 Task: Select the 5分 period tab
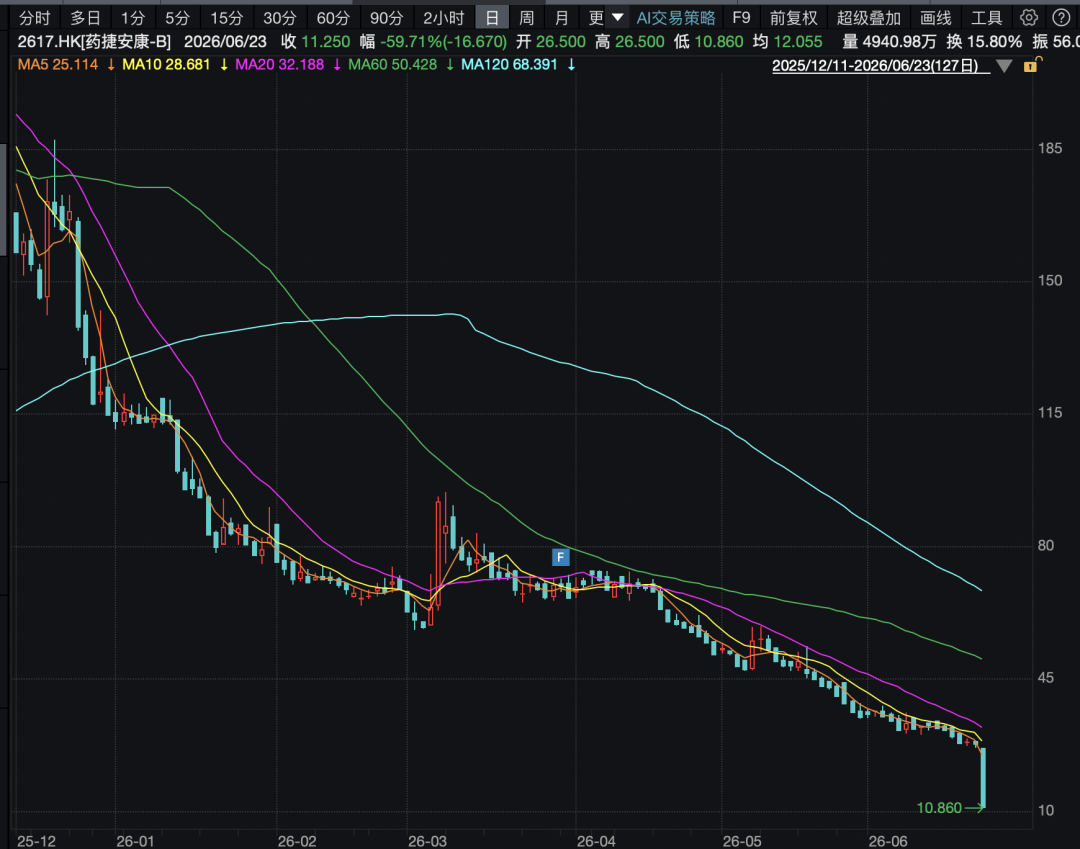pyautogui.click(x=177, y=18)
